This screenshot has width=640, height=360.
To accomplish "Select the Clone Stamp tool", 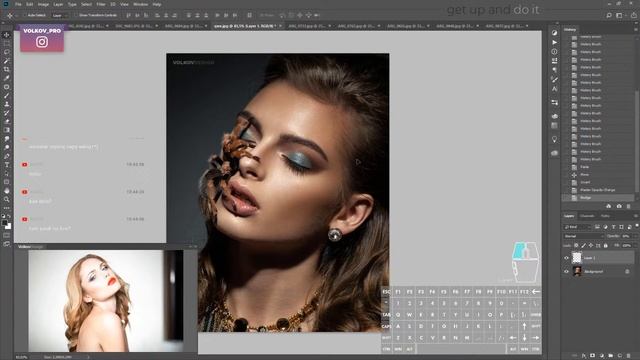I will (7, 104).
